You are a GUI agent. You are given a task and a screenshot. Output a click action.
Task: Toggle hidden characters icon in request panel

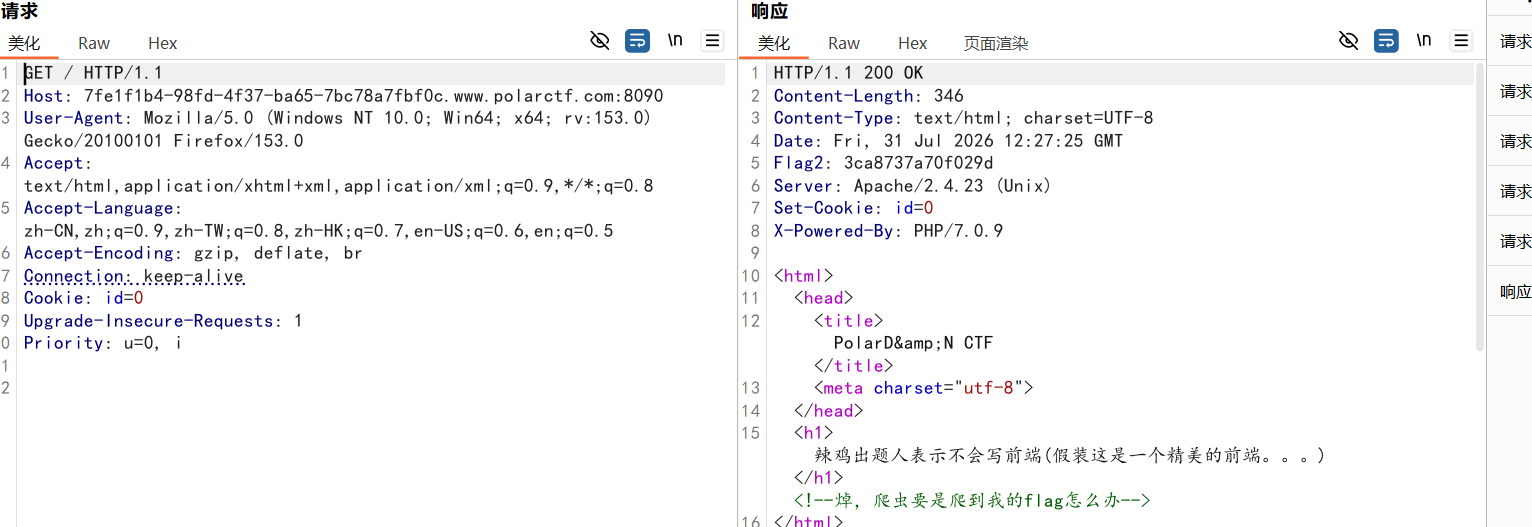(600, 41)
